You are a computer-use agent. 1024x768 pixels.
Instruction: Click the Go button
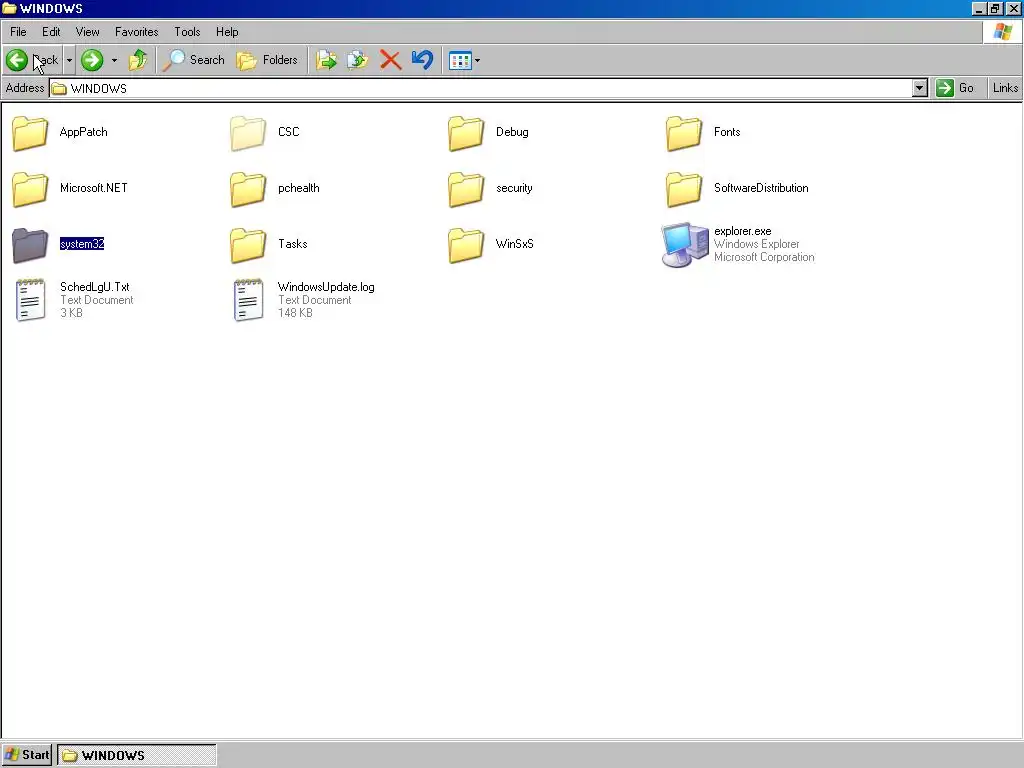pos(955,88)
